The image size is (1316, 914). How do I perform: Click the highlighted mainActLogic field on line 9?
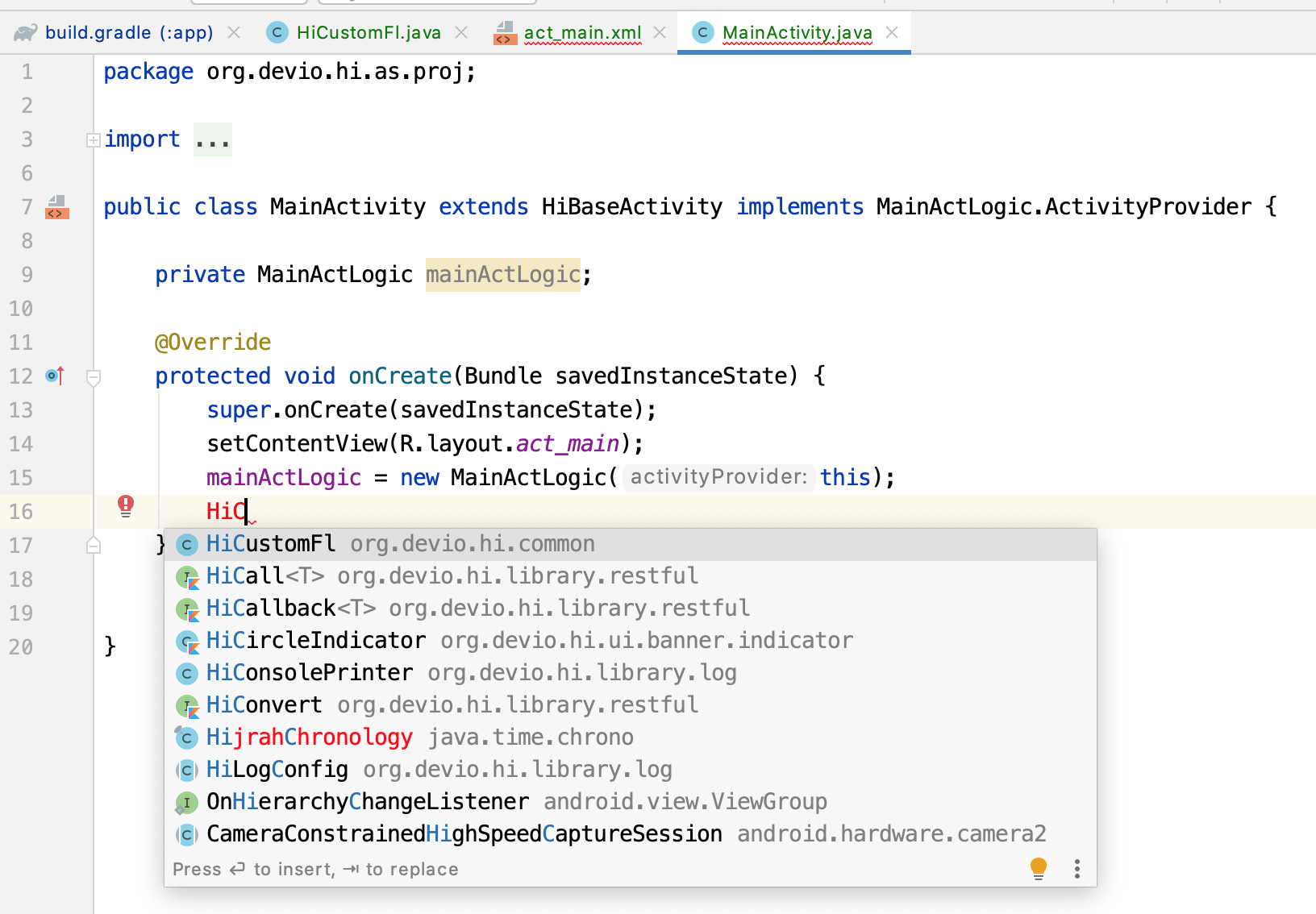[503, 275]
